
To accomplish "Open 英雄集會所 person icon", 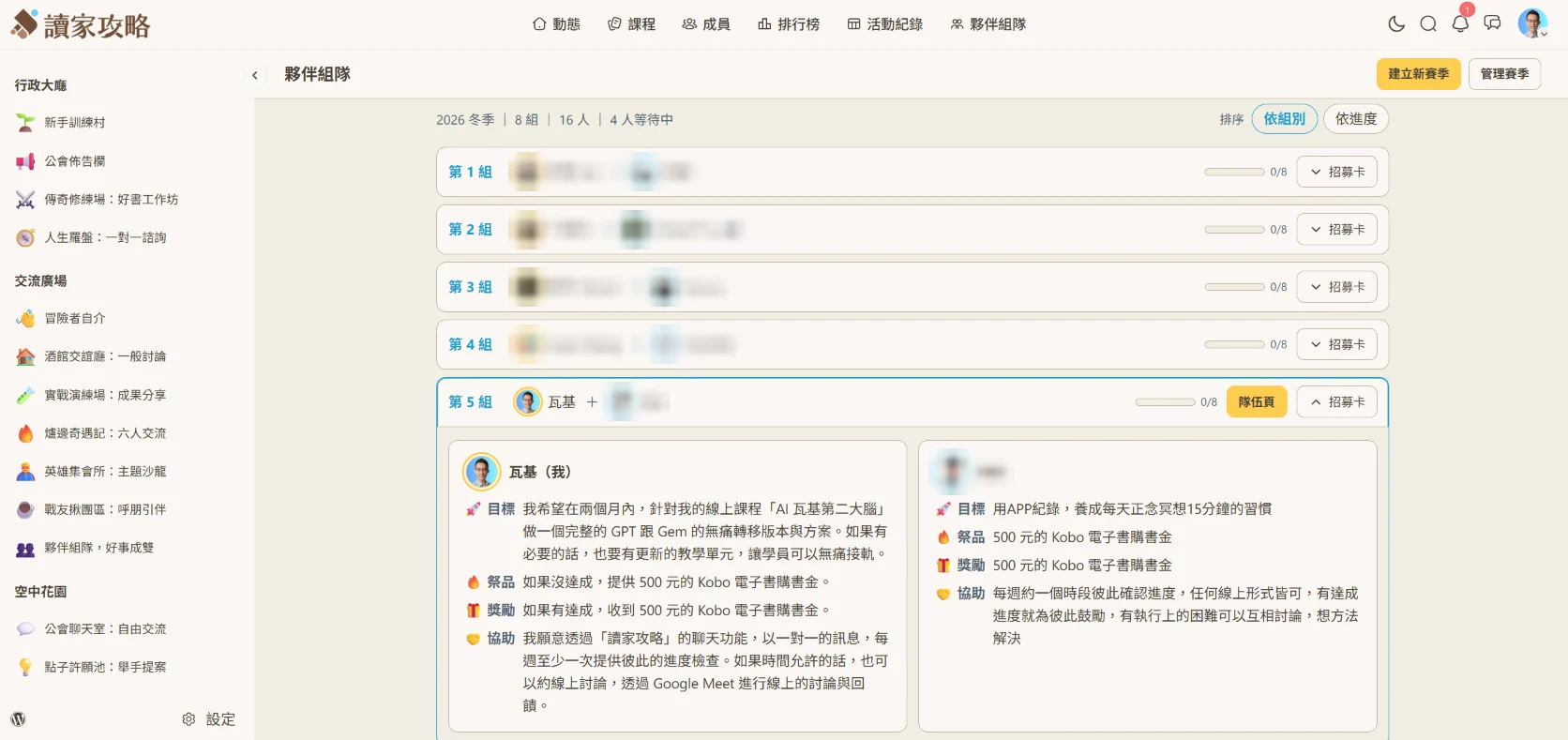I will point(25,472).
